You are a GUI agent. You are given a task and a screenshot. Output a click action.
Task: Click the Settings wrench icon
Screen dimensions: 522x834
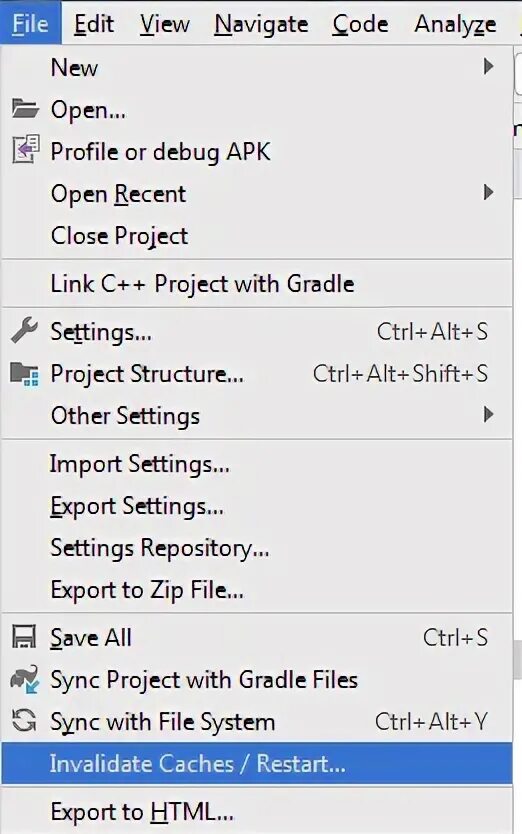(x=24, y=330)
